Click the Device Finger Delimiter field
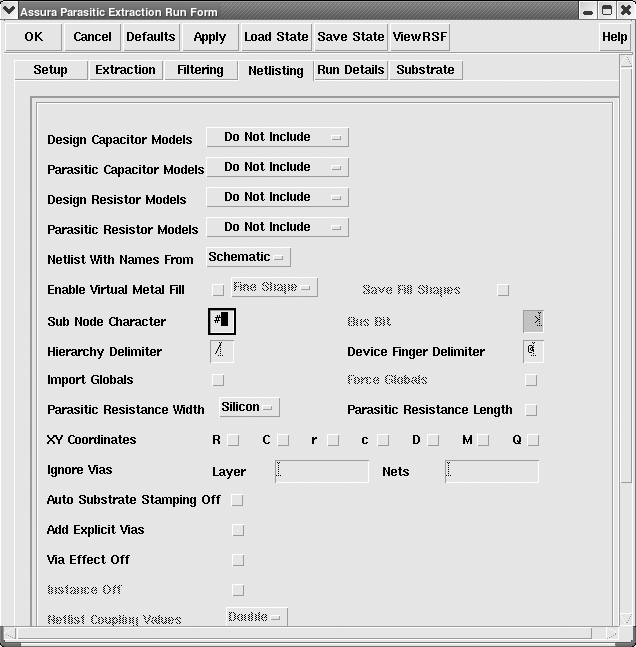 tap(533, 352)
